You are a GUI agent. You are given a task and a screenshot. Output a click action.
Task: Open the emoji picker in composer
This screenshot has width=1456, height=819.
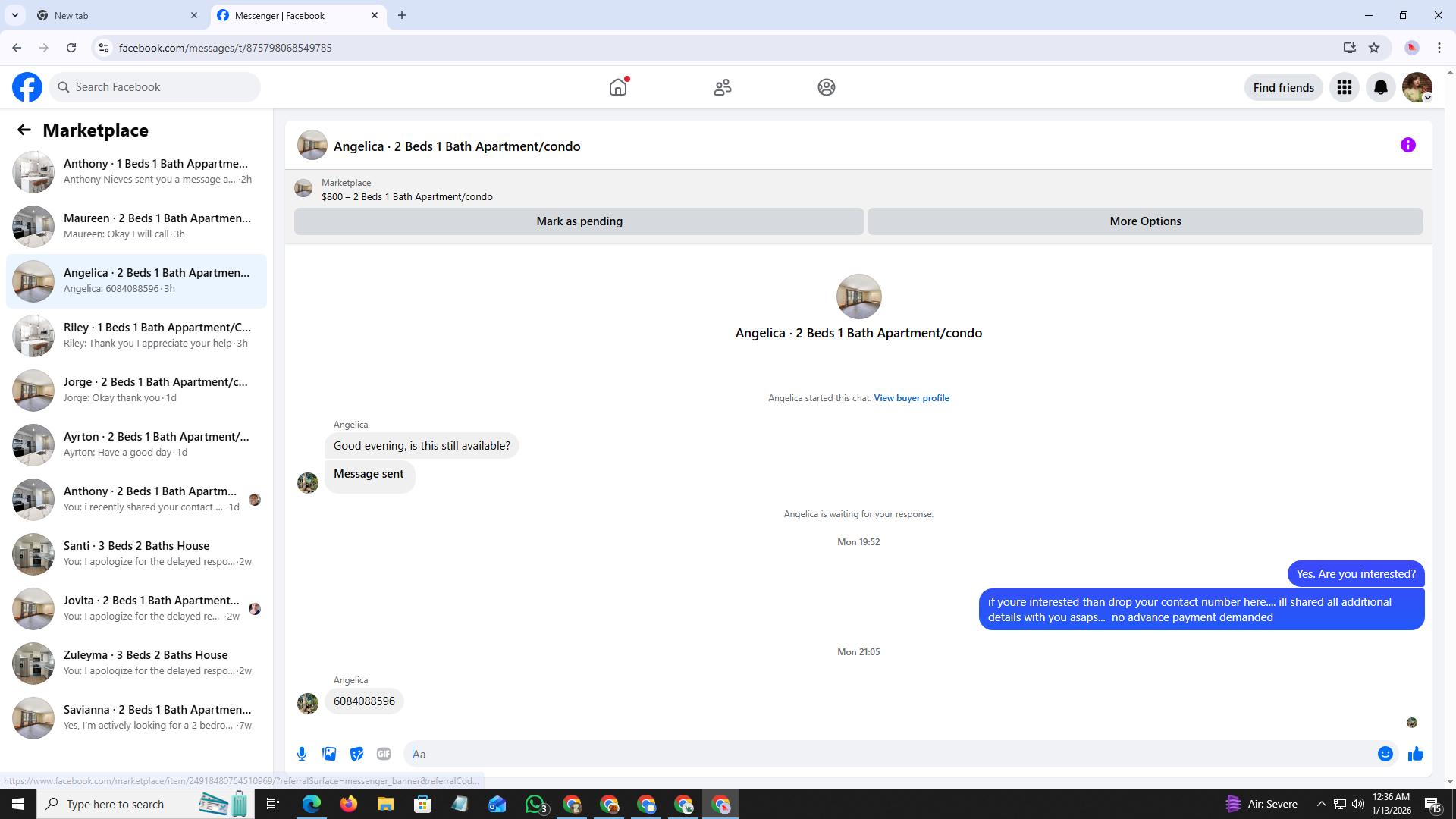tap(1385, 754)
